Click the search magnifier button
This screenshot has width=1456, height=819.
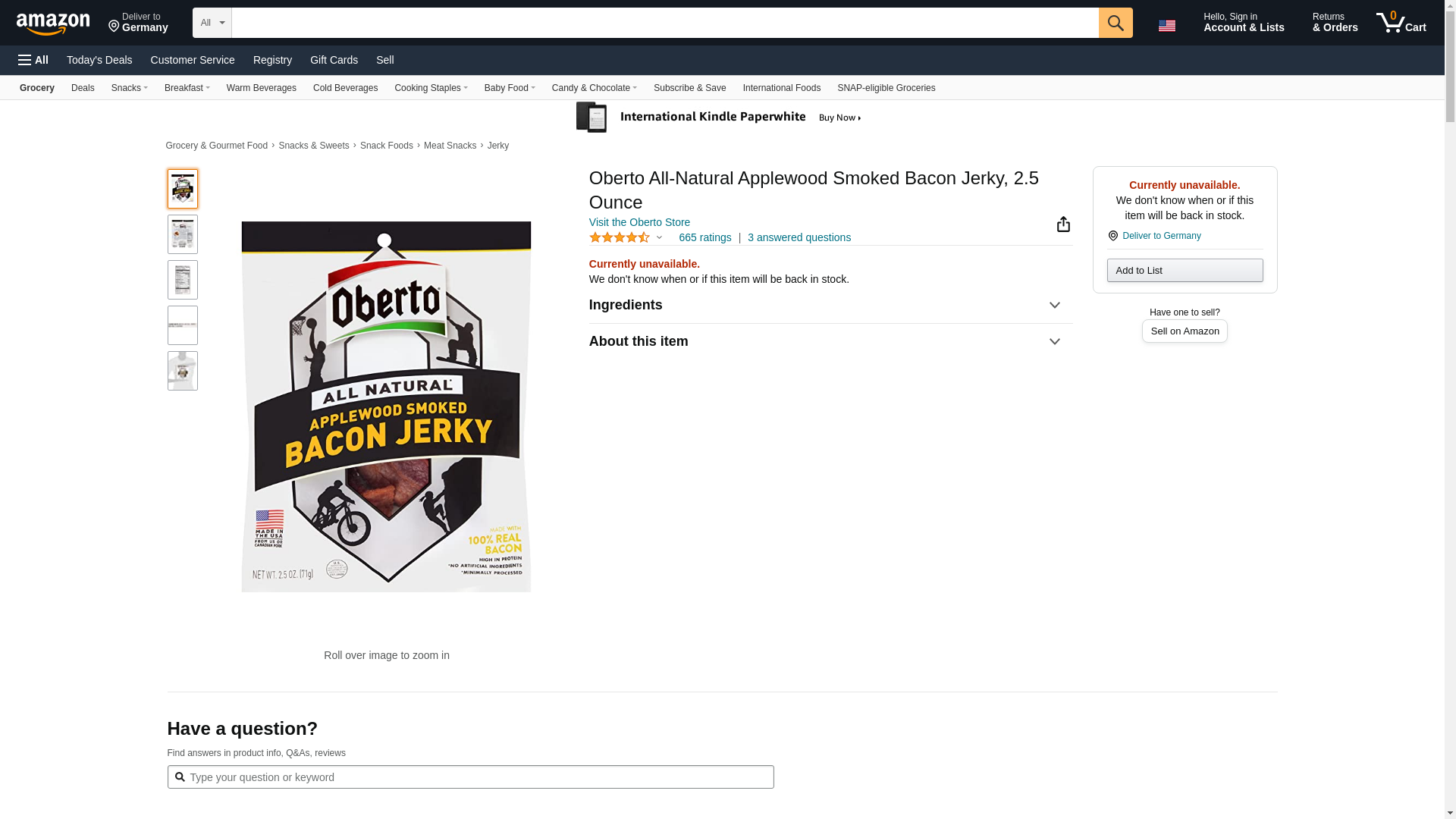(x=1115, y=23)
